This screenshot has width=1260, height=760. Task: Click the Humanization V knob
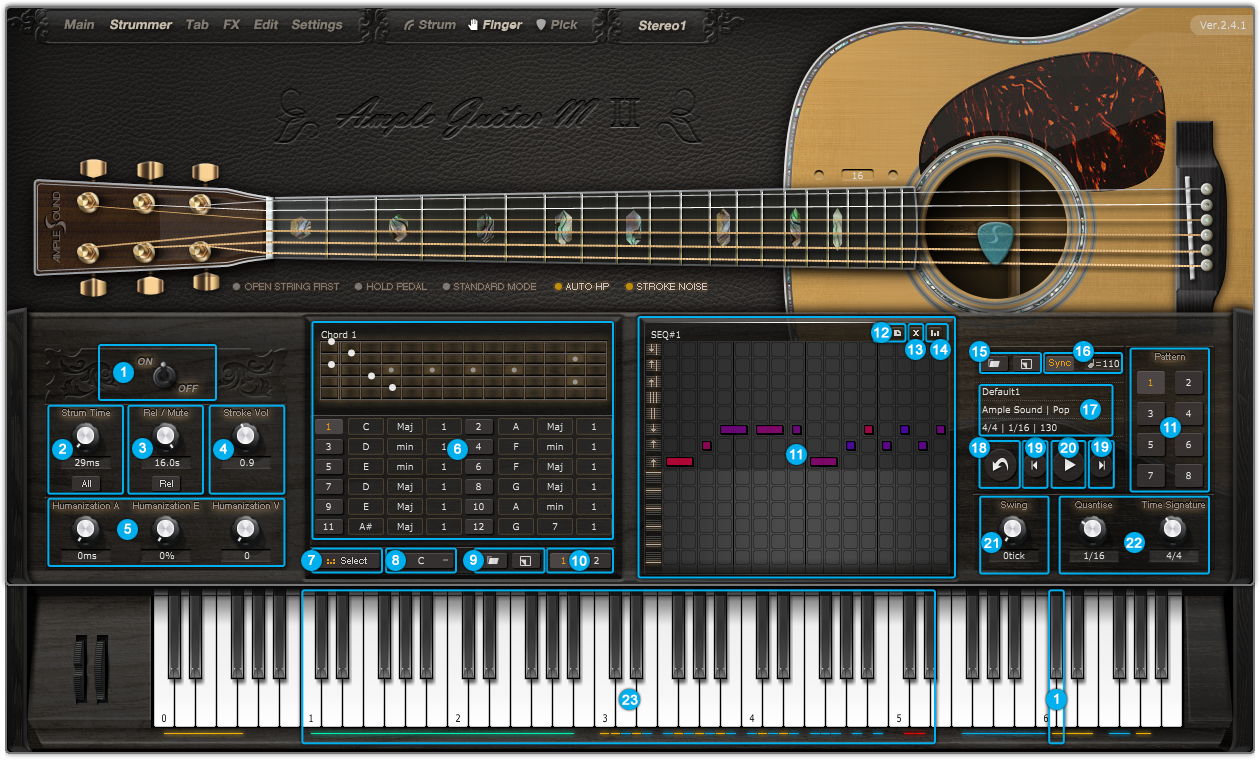245,529
